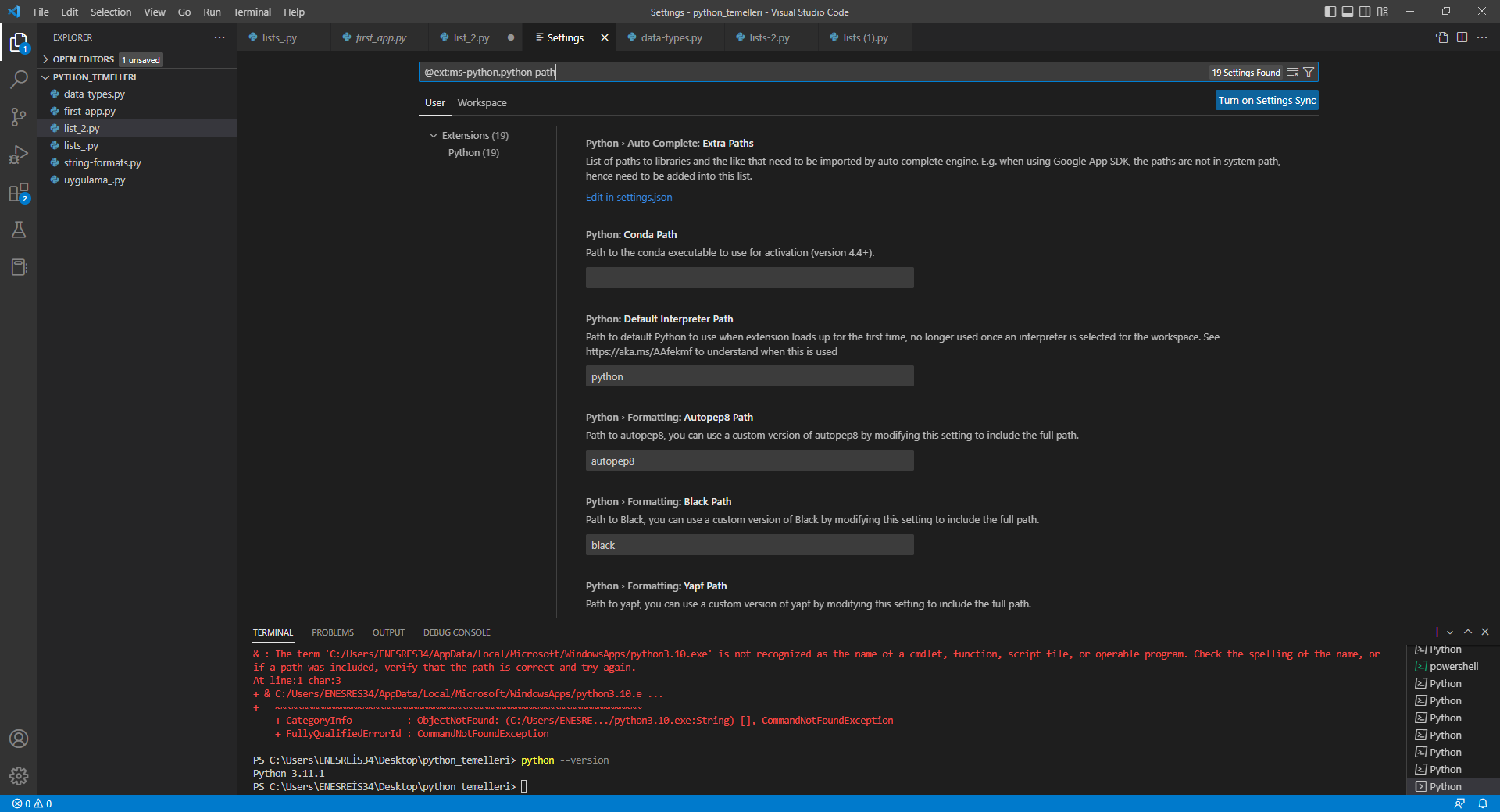Screen dimensions: 1500x812
Task: Switch to the Output panel tab
Action: (x=388, y=632)
